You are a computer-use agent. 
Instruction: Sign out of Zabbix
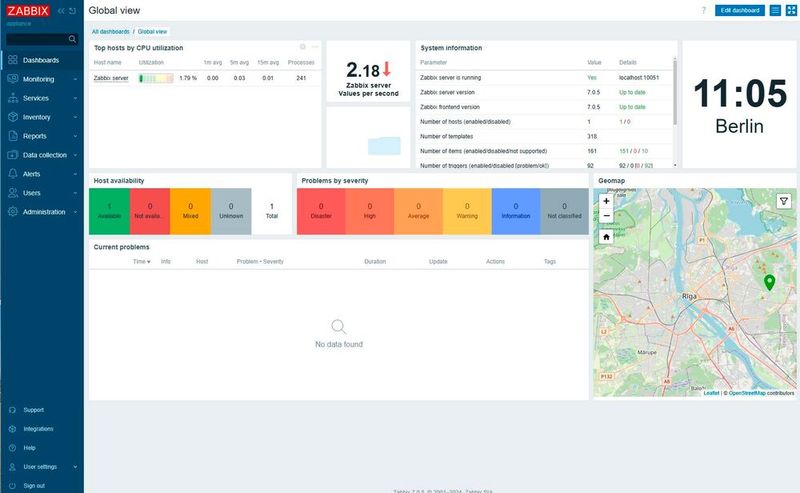click(x=34, y=486)
